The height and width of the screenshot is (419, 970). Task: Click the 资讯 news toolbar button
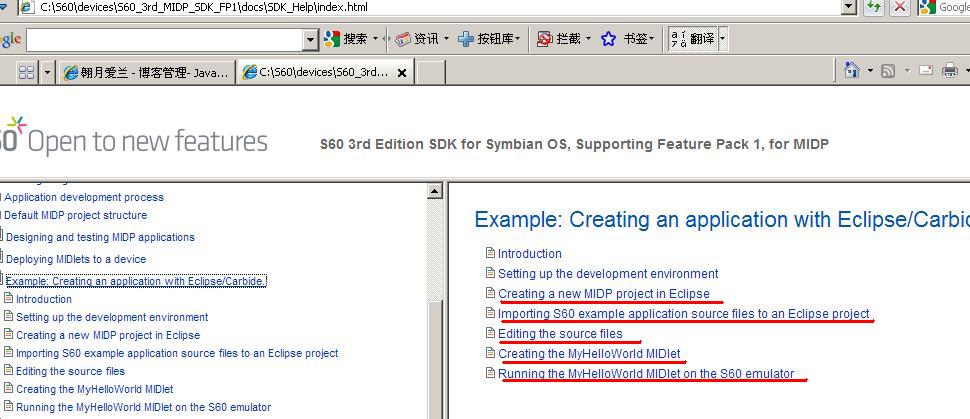(x=418, y=39)
